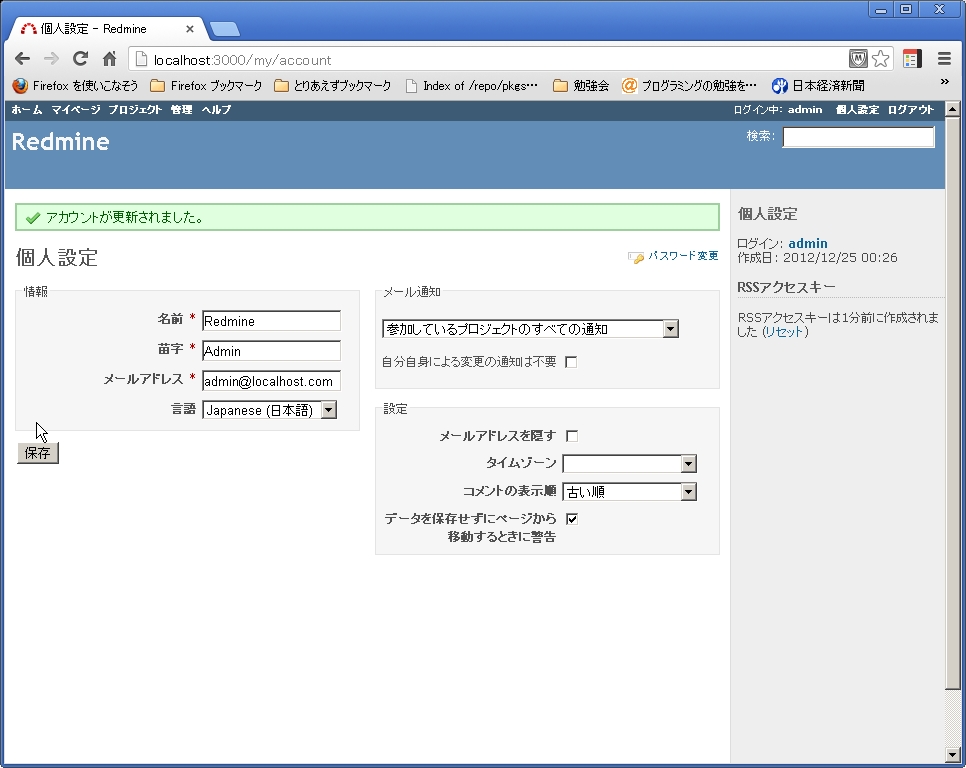This screenshot has height=768, width=966.
Task: Click the browser forward arrow
Action: coord(51,59)
